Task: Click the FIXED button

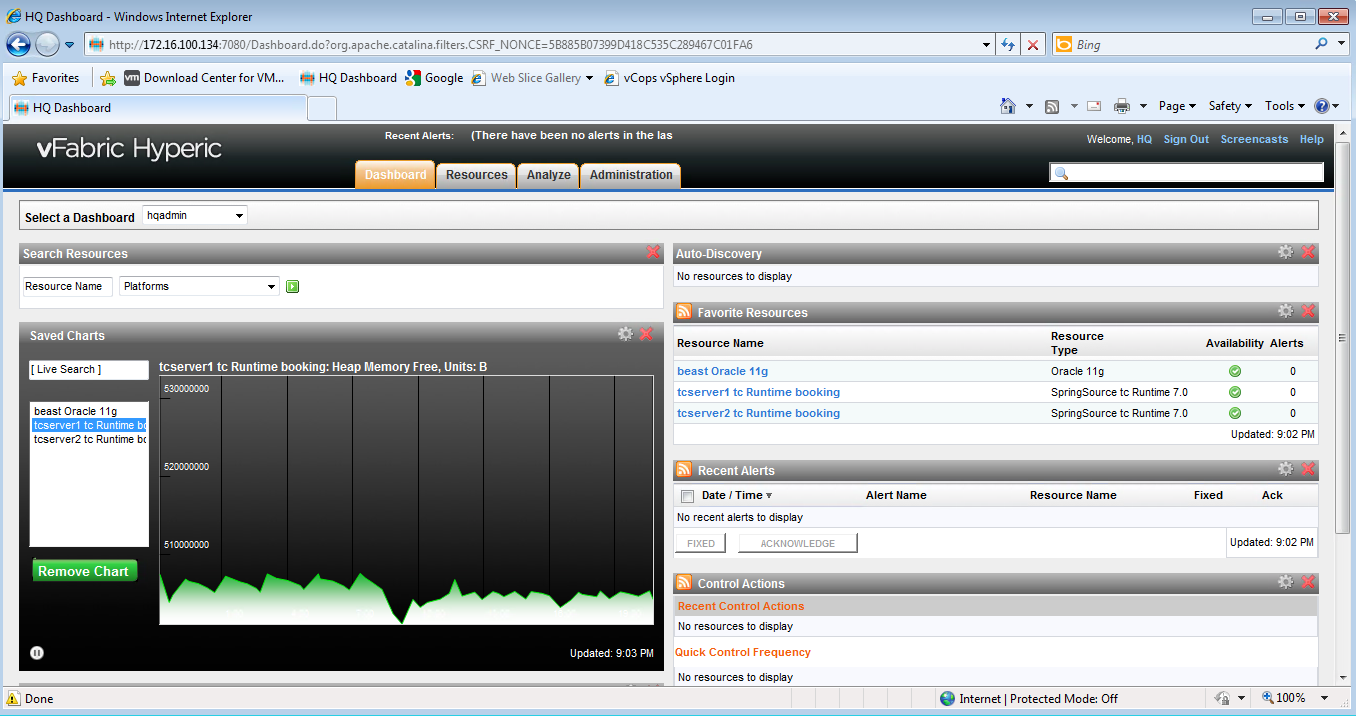Action: tap(701, 543)
